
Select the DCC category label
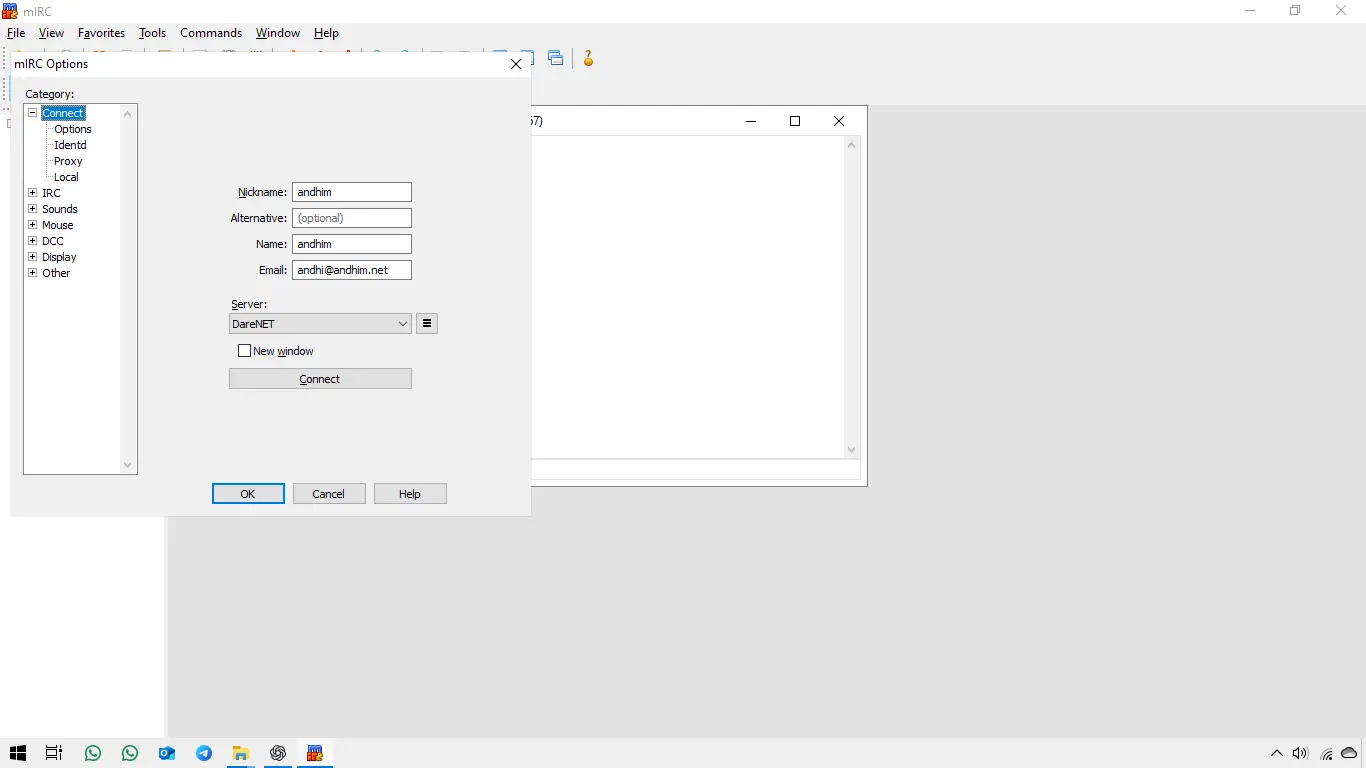pyautogui.click(x=53, y=241)
